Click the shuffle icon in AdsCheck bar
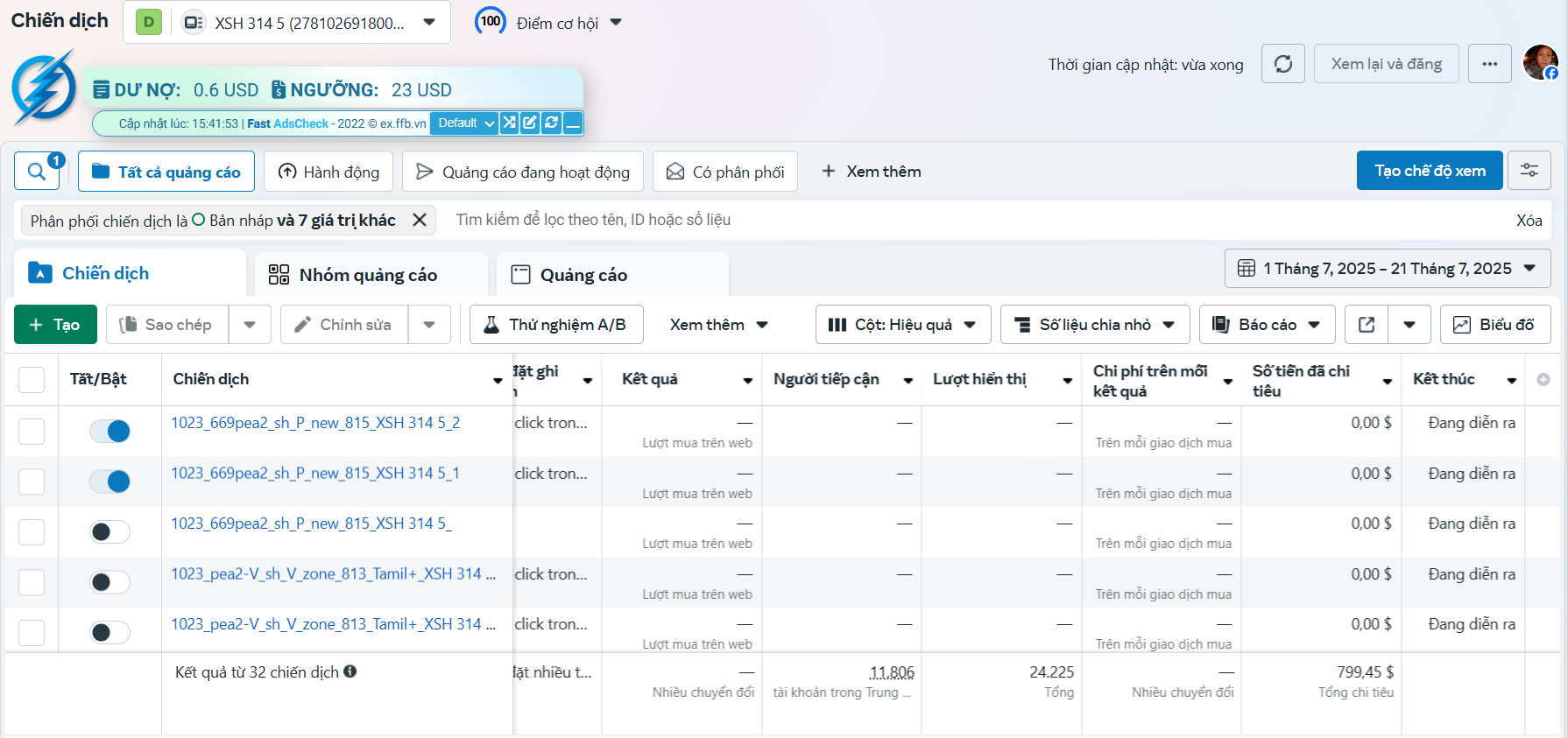The image size is (1568, 738). 509,123
